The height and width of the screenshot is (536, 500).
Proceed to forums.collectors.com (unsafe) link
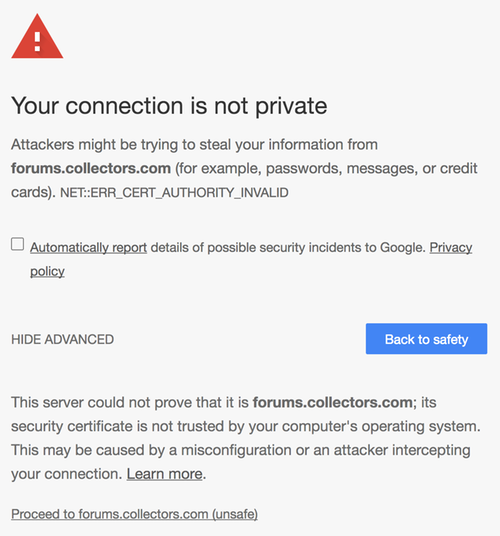coord(134,514)
